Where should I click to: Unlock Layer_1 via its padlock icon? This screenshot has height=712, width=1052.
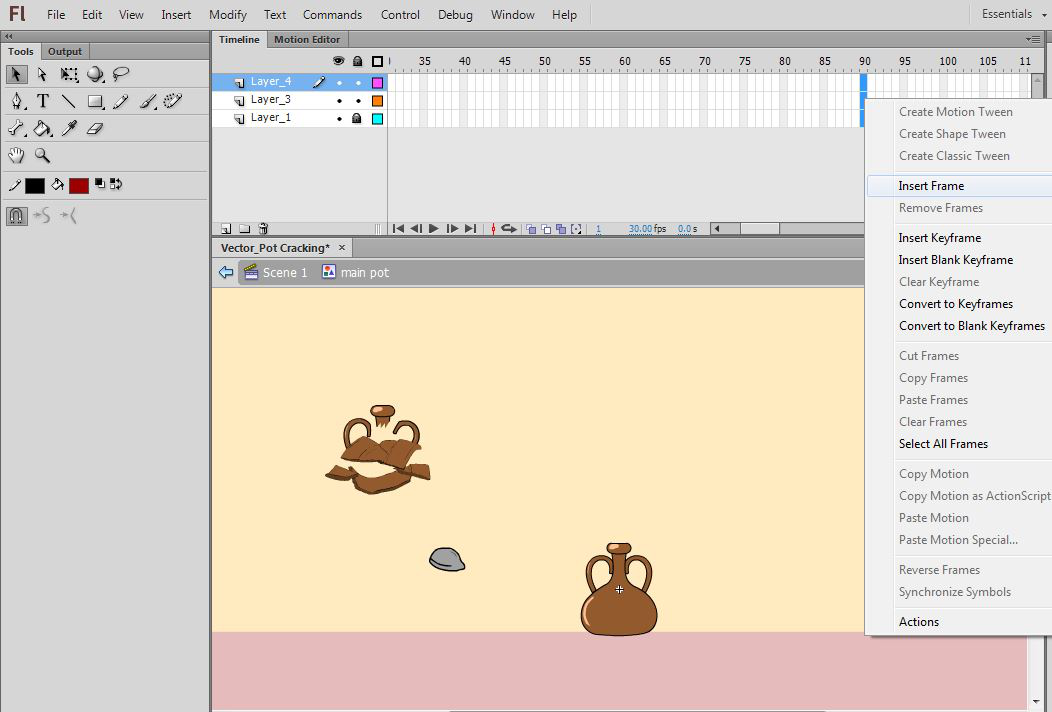coord(357,118)
